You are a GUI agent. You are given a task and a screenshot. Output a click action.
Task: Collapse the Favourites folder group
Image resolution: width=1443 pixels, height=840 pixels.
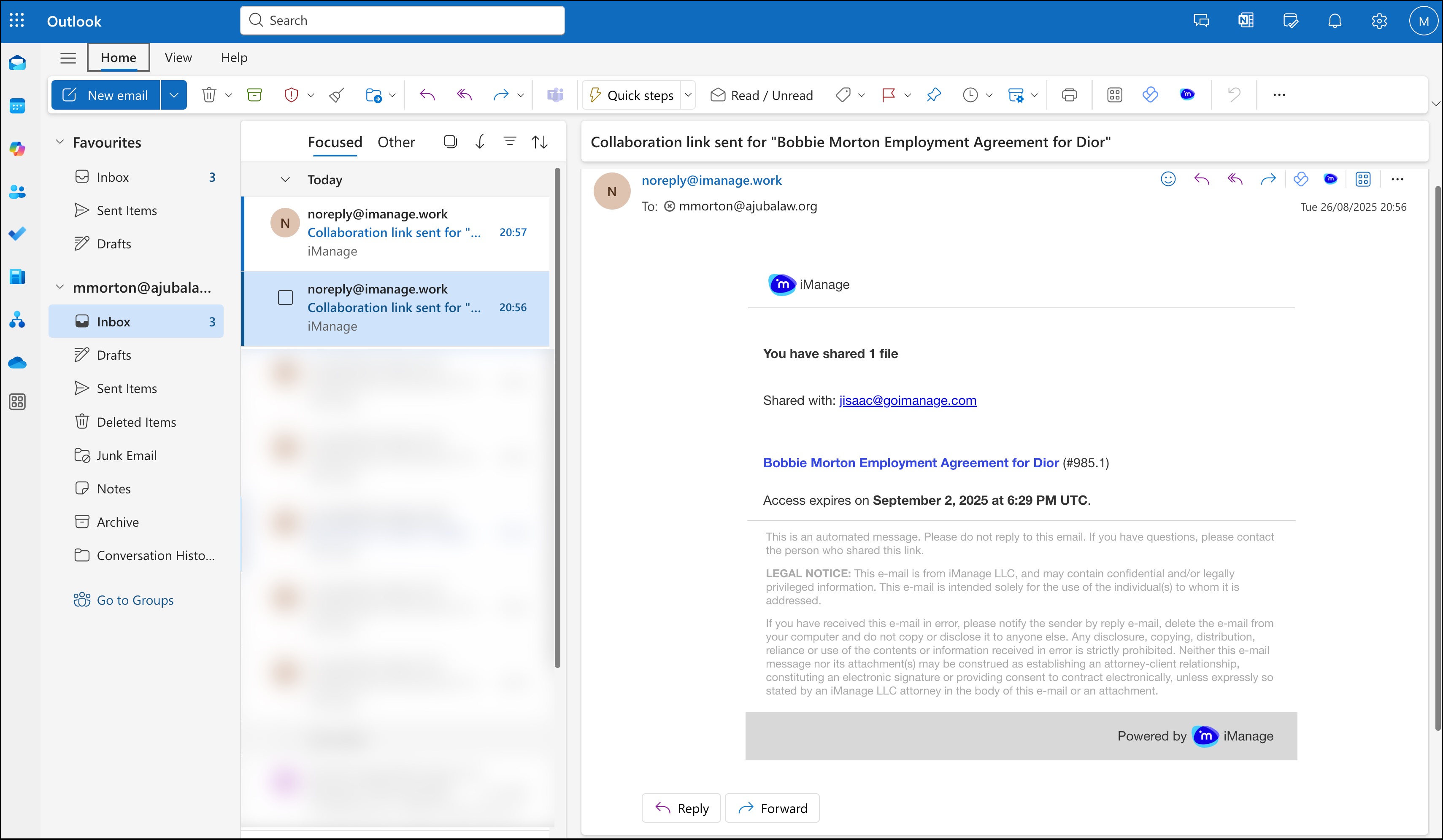click(x=59, y=142)
